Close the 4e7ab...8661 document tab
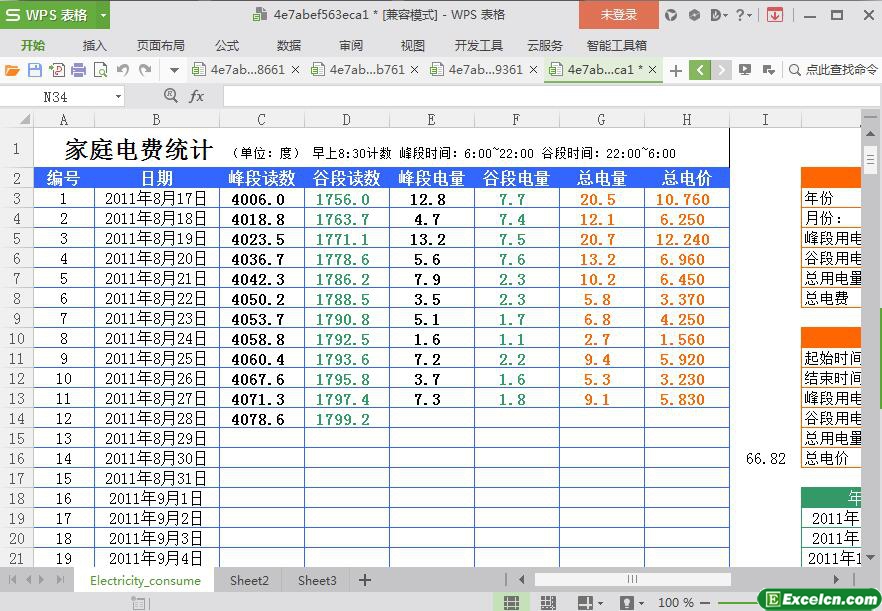882x611 pixels. (x=296, y=70)
